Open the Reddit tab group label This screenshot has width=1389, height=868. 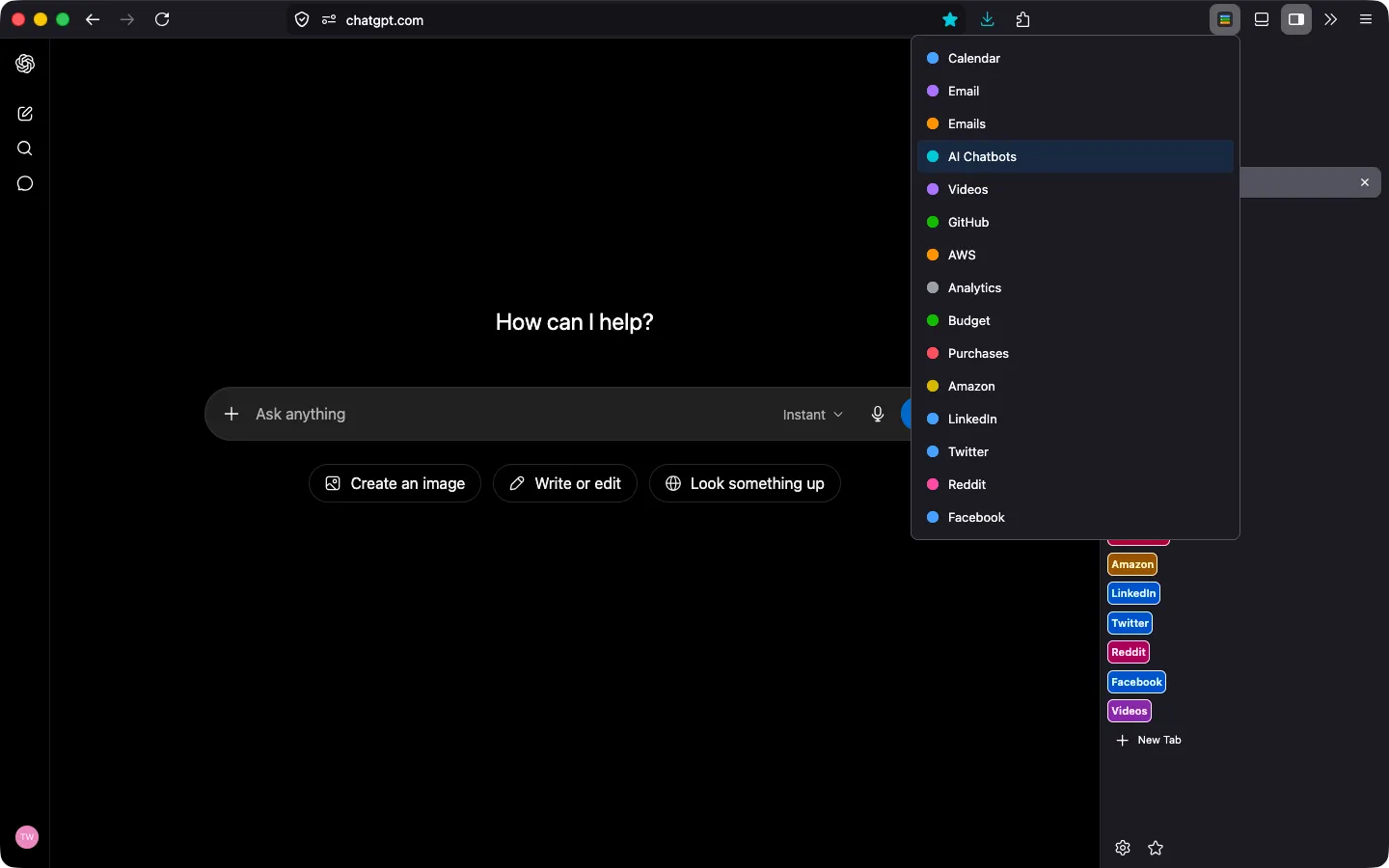click(x=1129, y=652)
